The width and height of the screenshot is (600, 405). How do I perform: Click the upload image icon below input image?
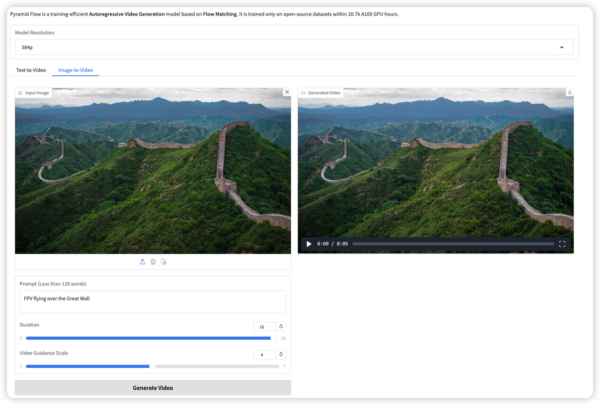coord(142,261)
